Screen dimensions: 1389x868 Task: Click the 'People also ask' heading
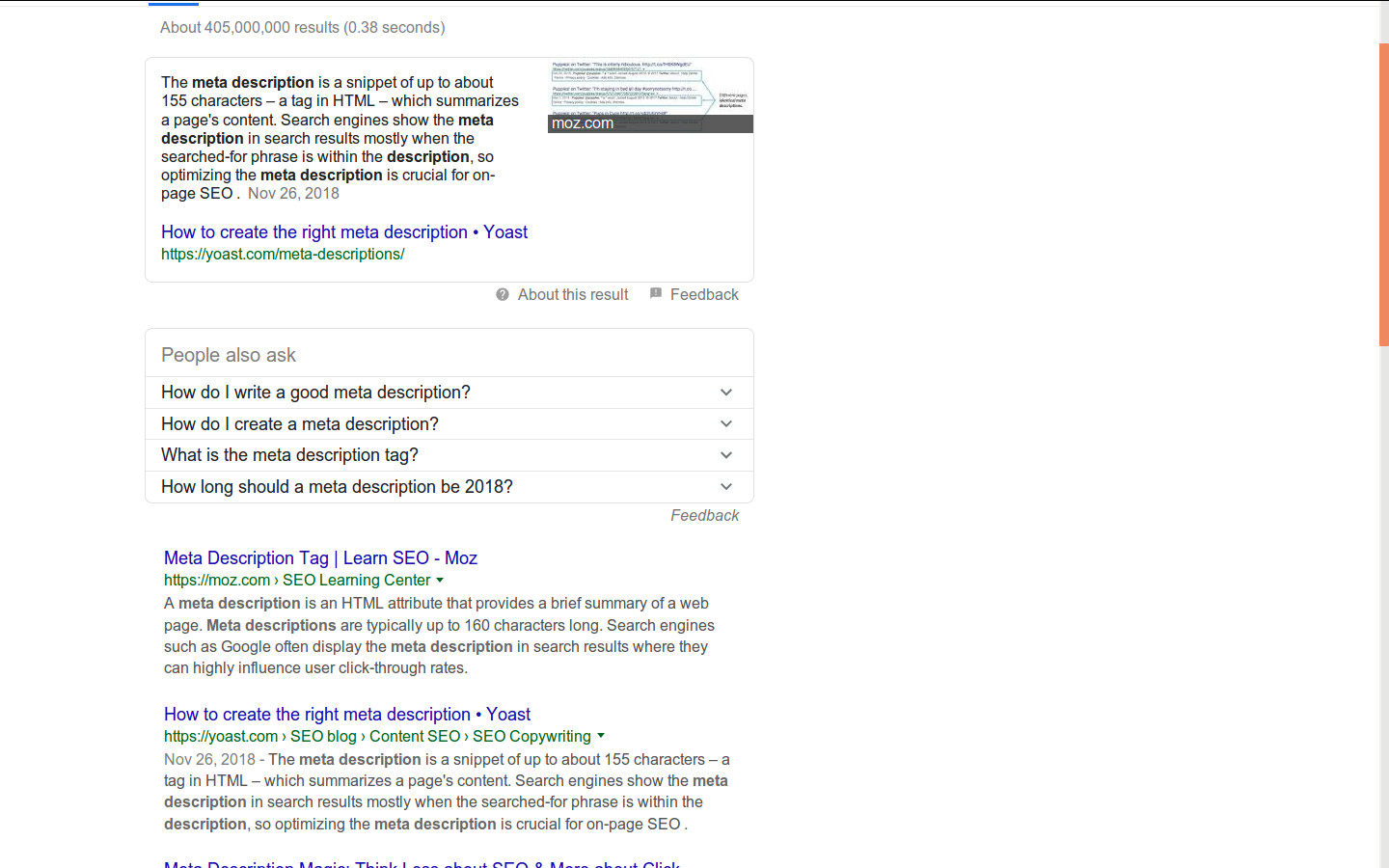229,355
